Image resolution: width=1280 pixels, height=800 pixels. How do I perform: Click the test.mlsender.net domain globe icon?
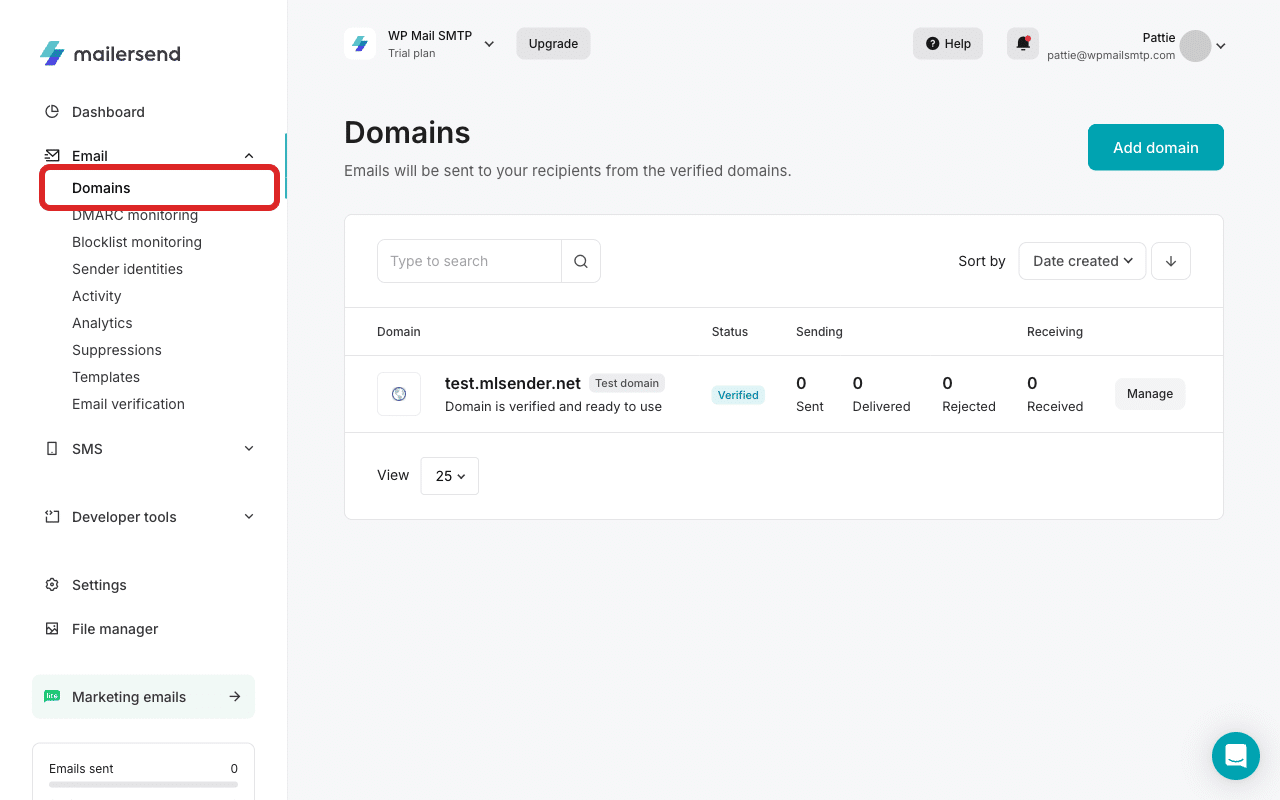click(399, 393)
